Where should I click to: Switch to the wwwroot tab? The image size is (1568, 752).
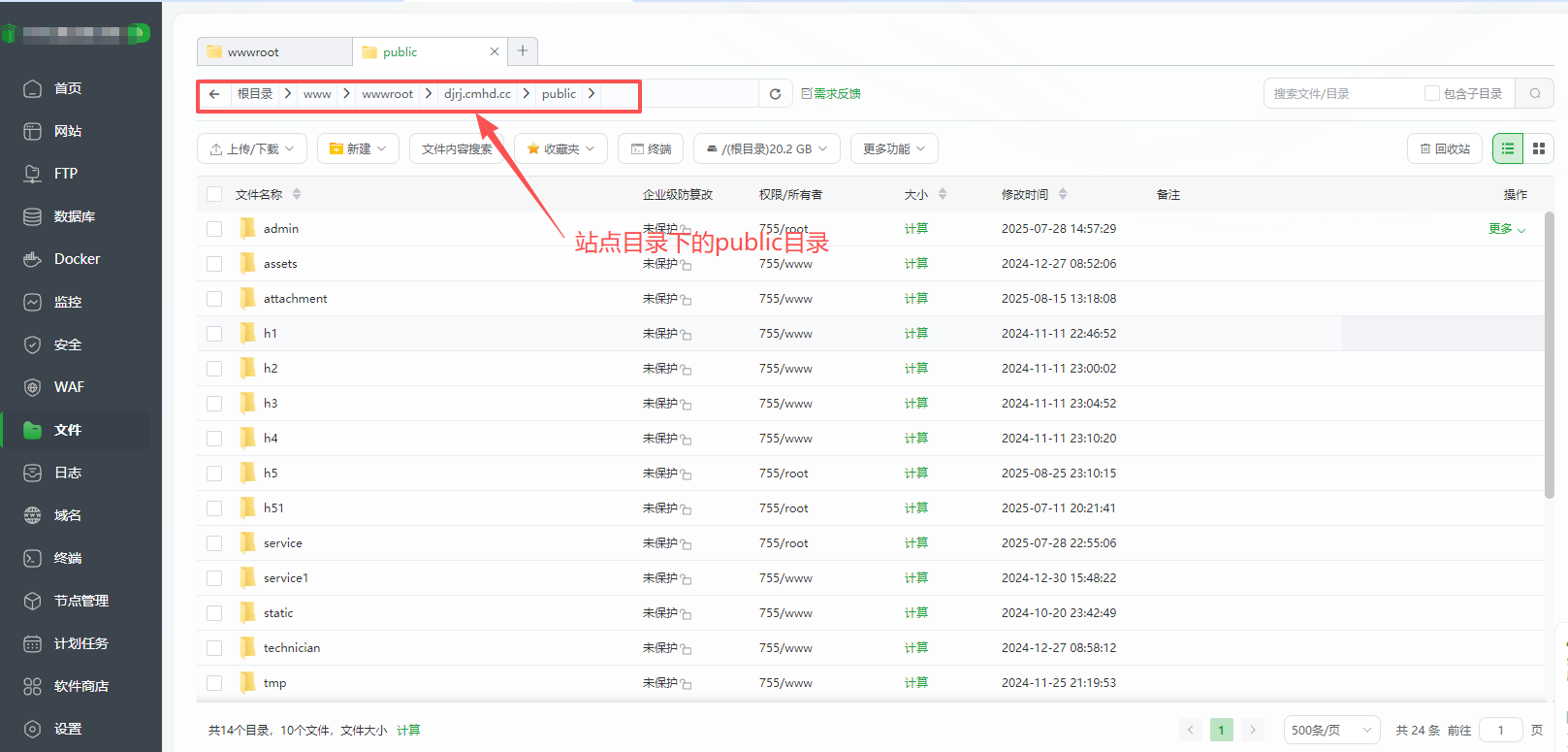click(x=273, y=52)
